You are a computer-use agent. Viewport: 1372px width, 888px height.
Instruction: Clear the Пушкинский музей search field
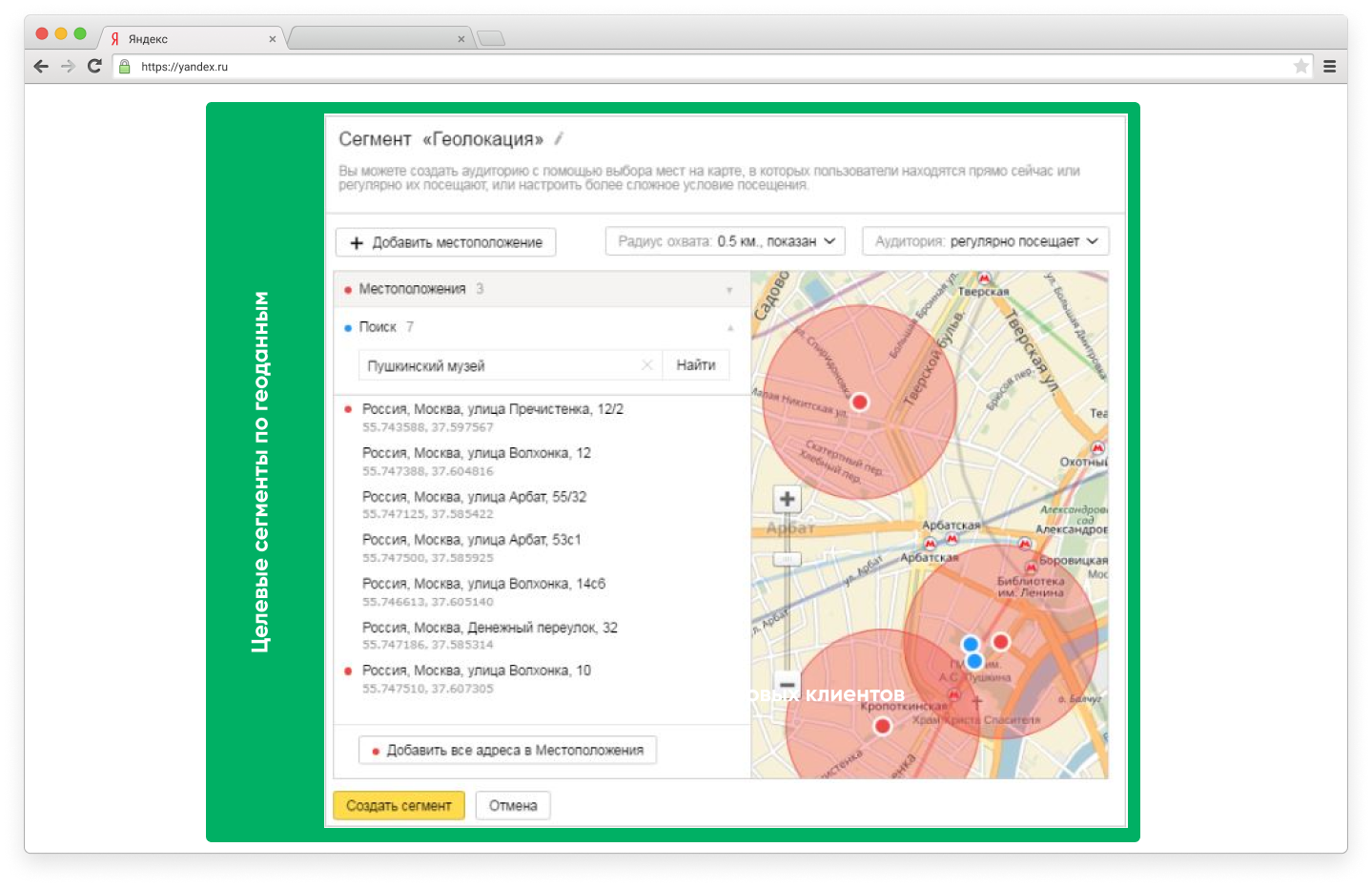pos(647,365)
